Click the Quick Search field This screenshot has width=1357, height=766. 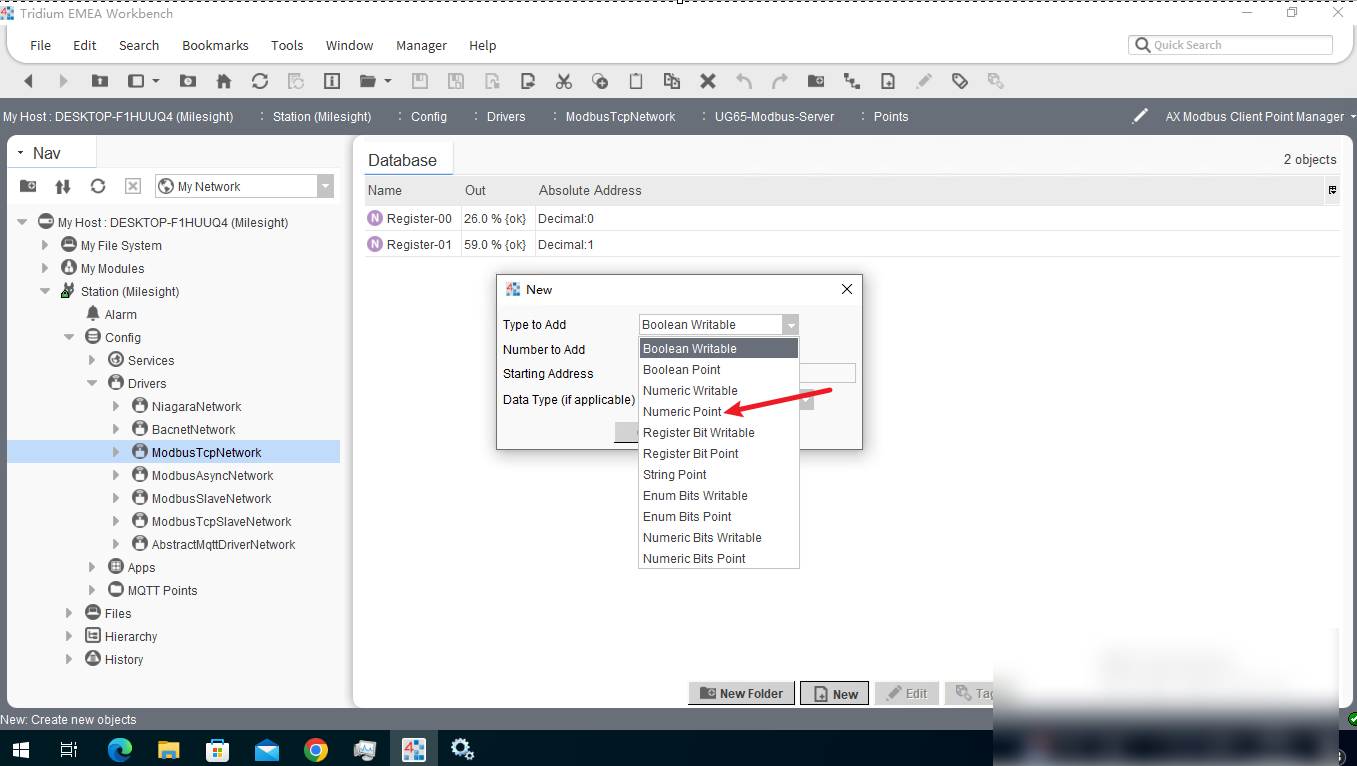click(1231, 45)
